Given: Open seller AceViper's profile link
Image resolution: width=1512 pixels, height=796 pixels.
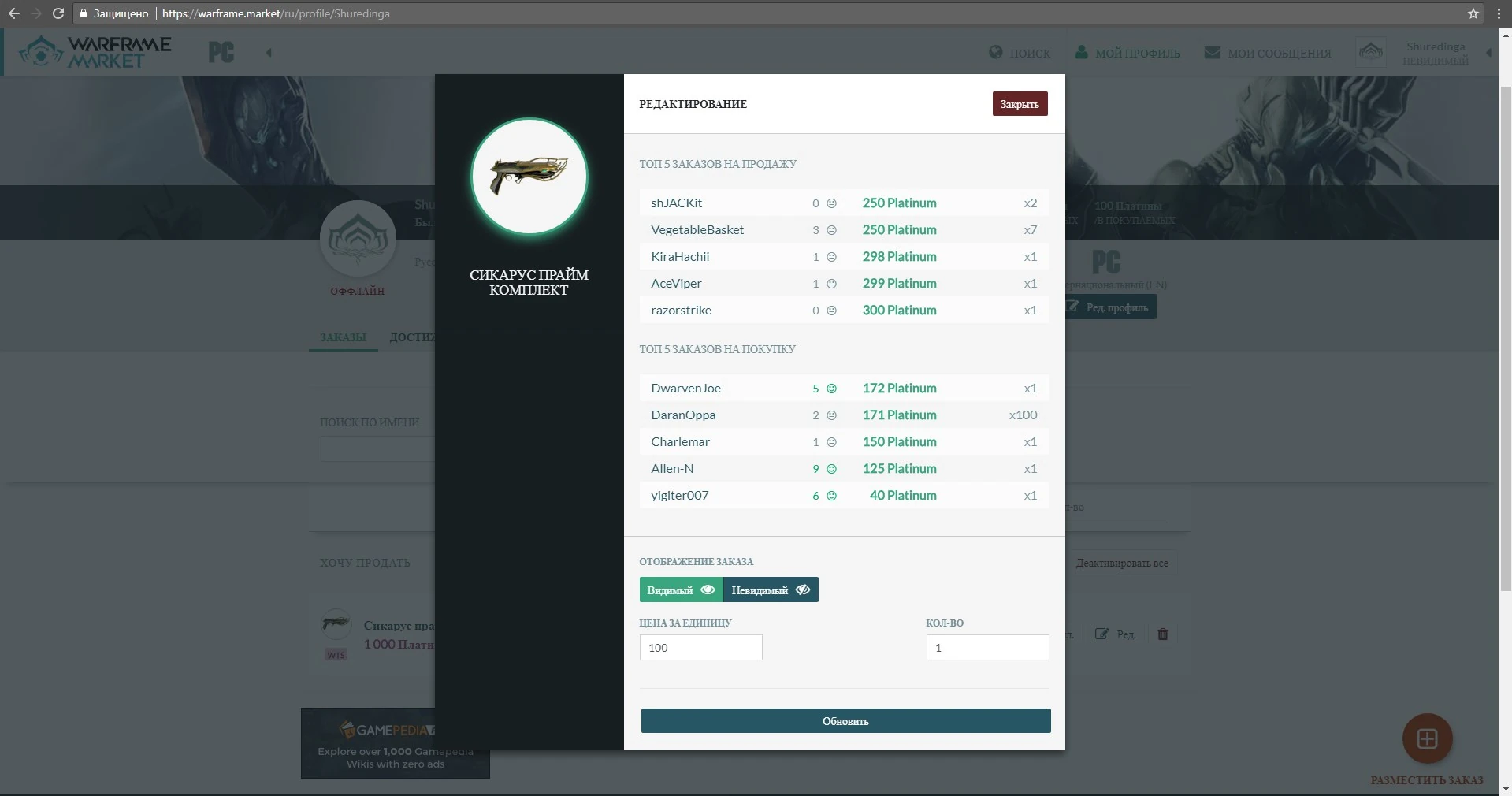Looking at the screenshot, I should [x=676, y=284].
